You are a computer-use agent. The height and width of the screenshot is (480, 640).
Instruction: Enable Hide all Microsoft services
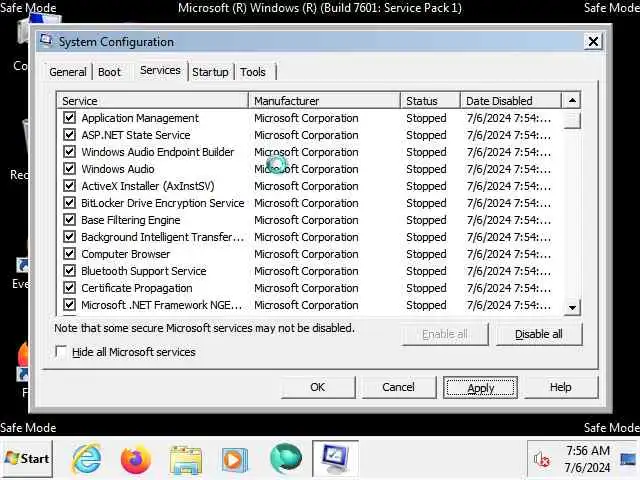[61, 352]
